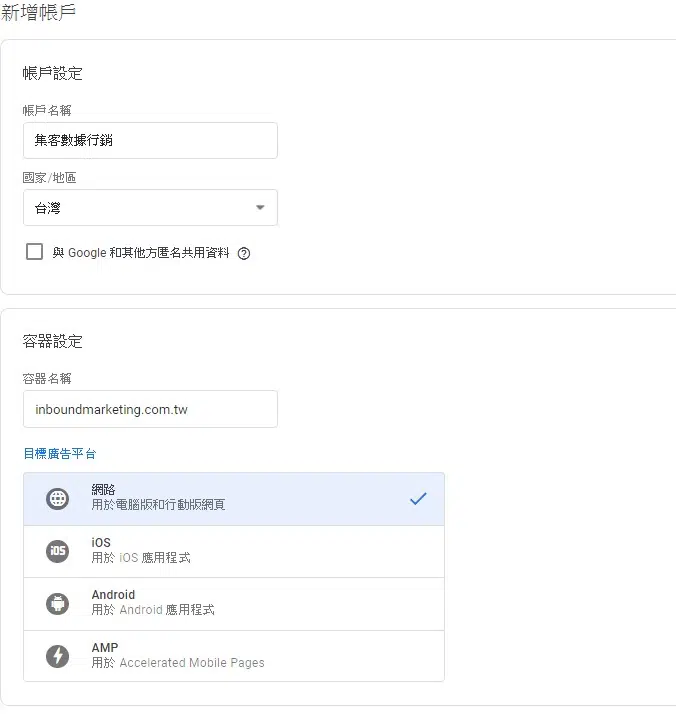The image size is (676, 716).
Task: Select the AMP target platform option
Action: pos(234,656)
